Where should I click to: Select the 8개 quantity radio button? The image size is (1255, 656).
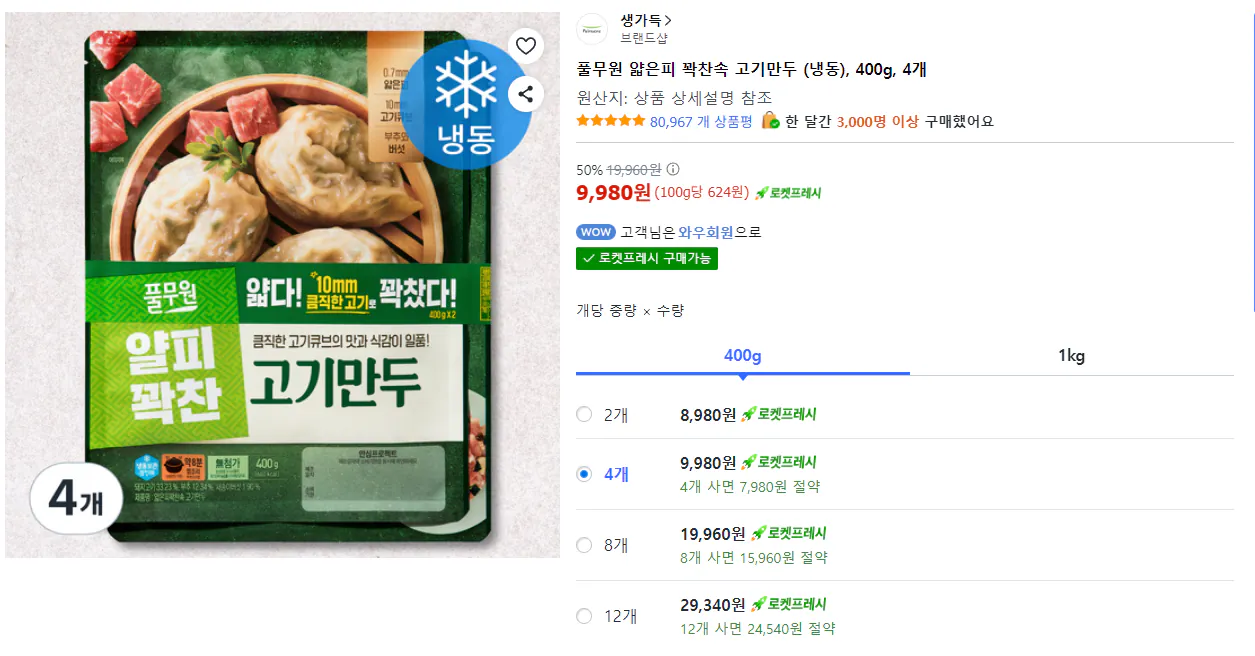point(584,545)
